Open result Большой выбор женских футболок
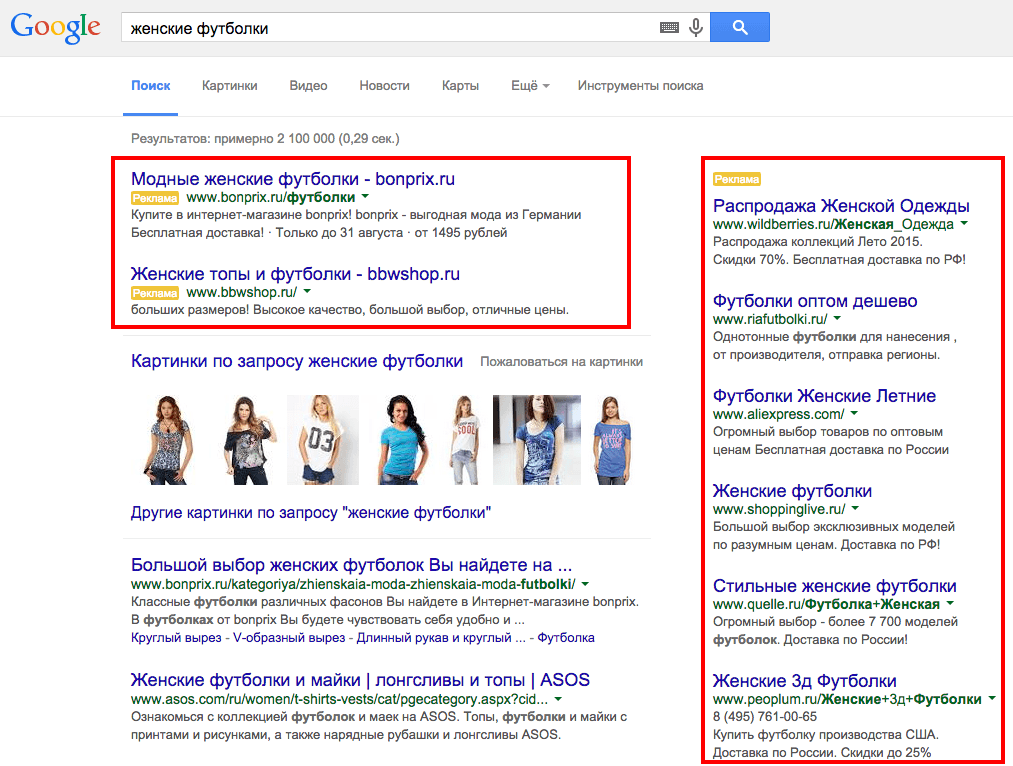 351,565
